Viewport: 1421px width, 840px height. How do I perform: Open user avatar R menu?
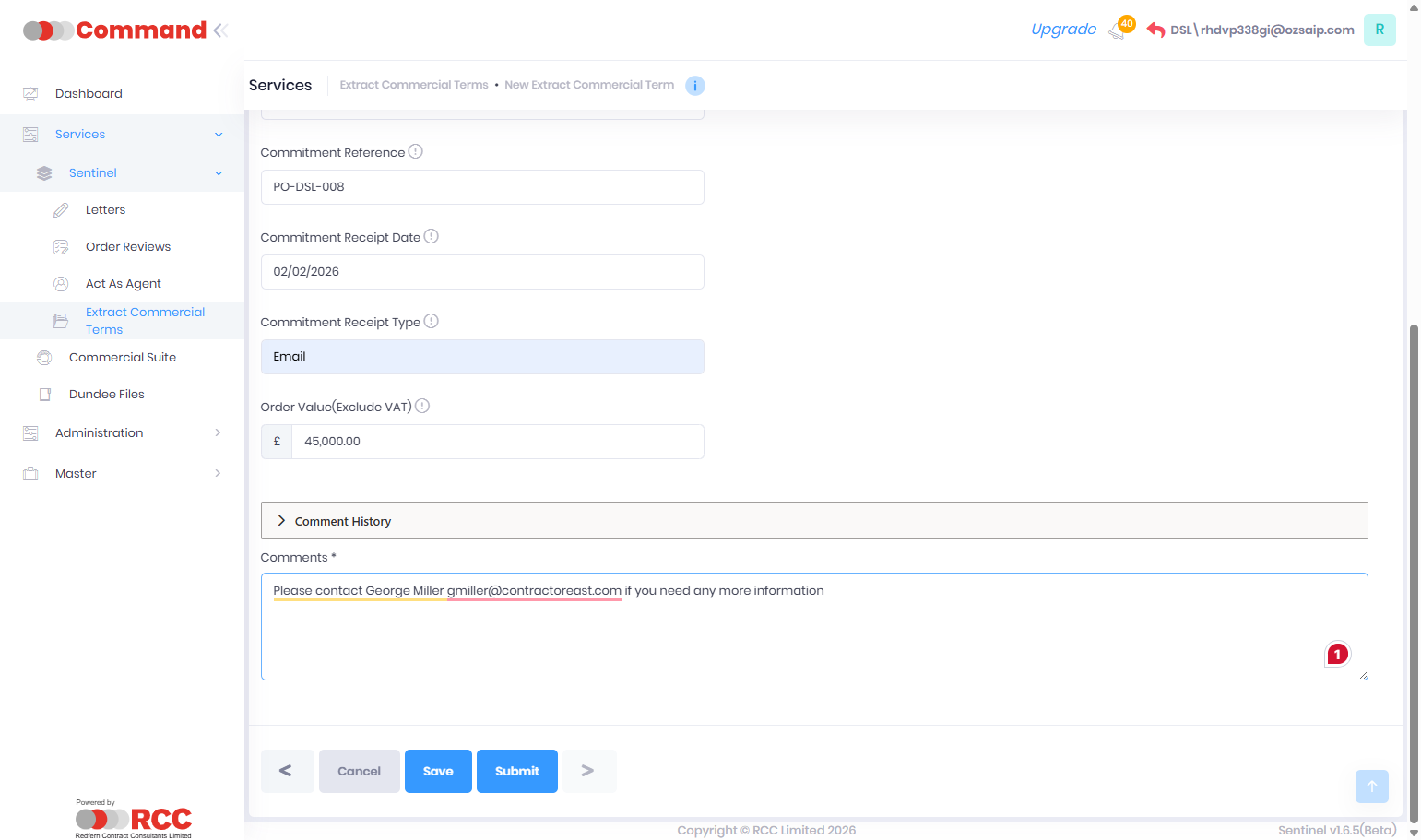pos(1380,30)
